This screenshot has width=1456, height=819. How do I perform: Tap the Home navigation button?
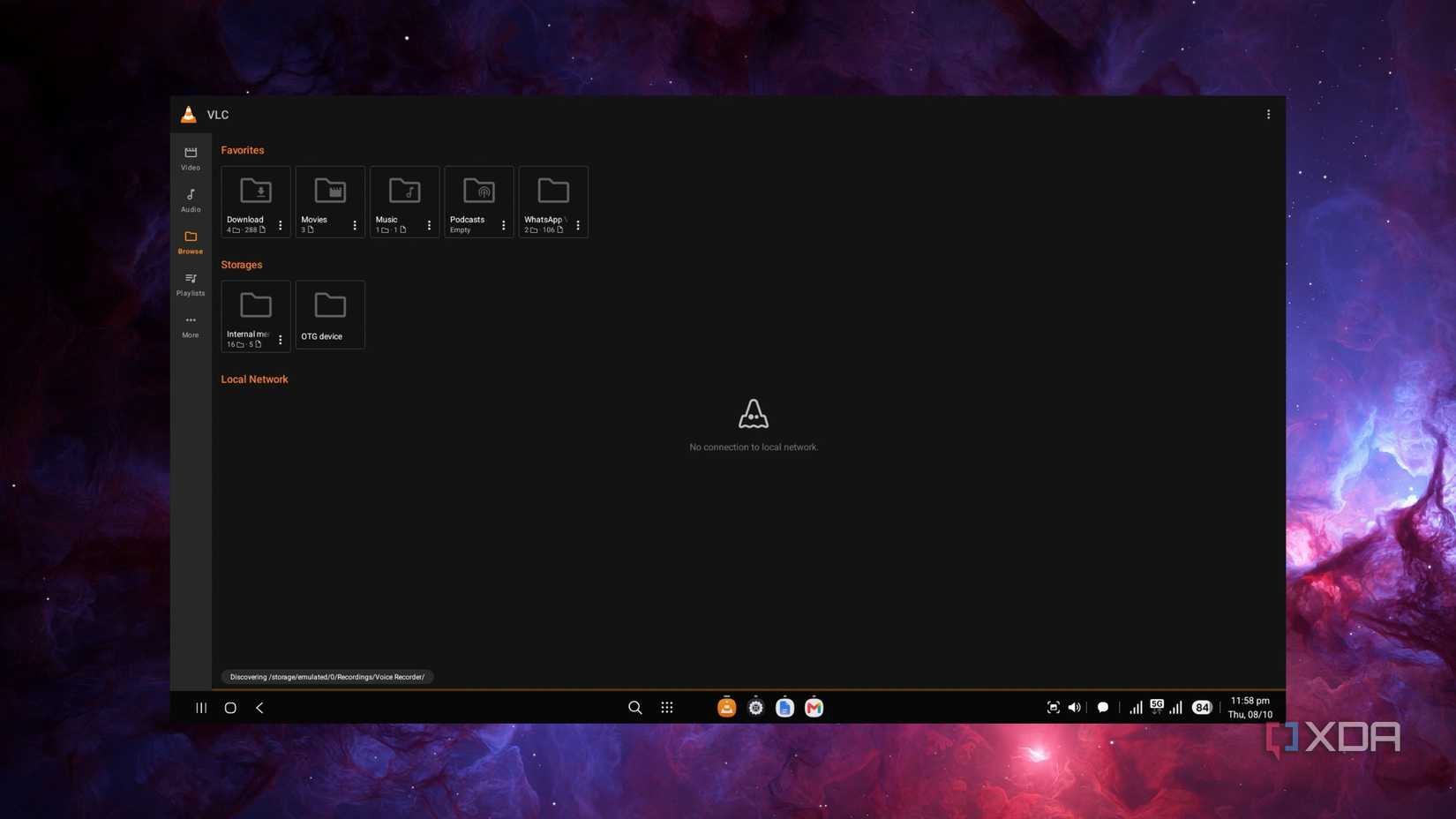[x=230, y=708]
